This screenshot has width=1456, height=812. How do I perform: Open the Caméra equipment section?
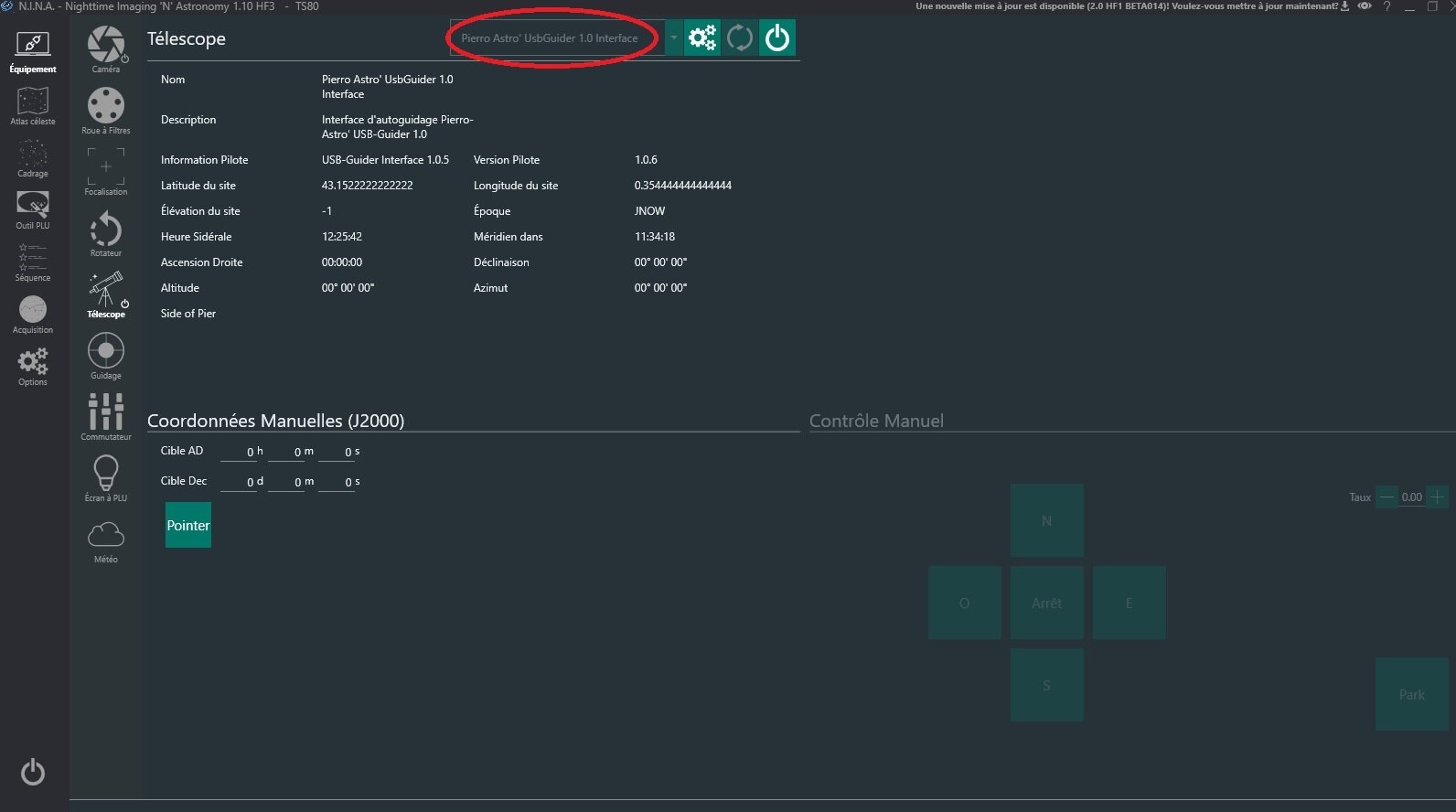point(106,46)
